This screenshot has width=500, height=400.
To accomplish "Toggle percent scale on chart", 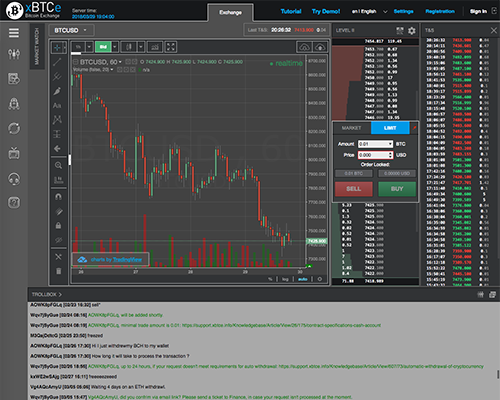I will pos(270,279).
